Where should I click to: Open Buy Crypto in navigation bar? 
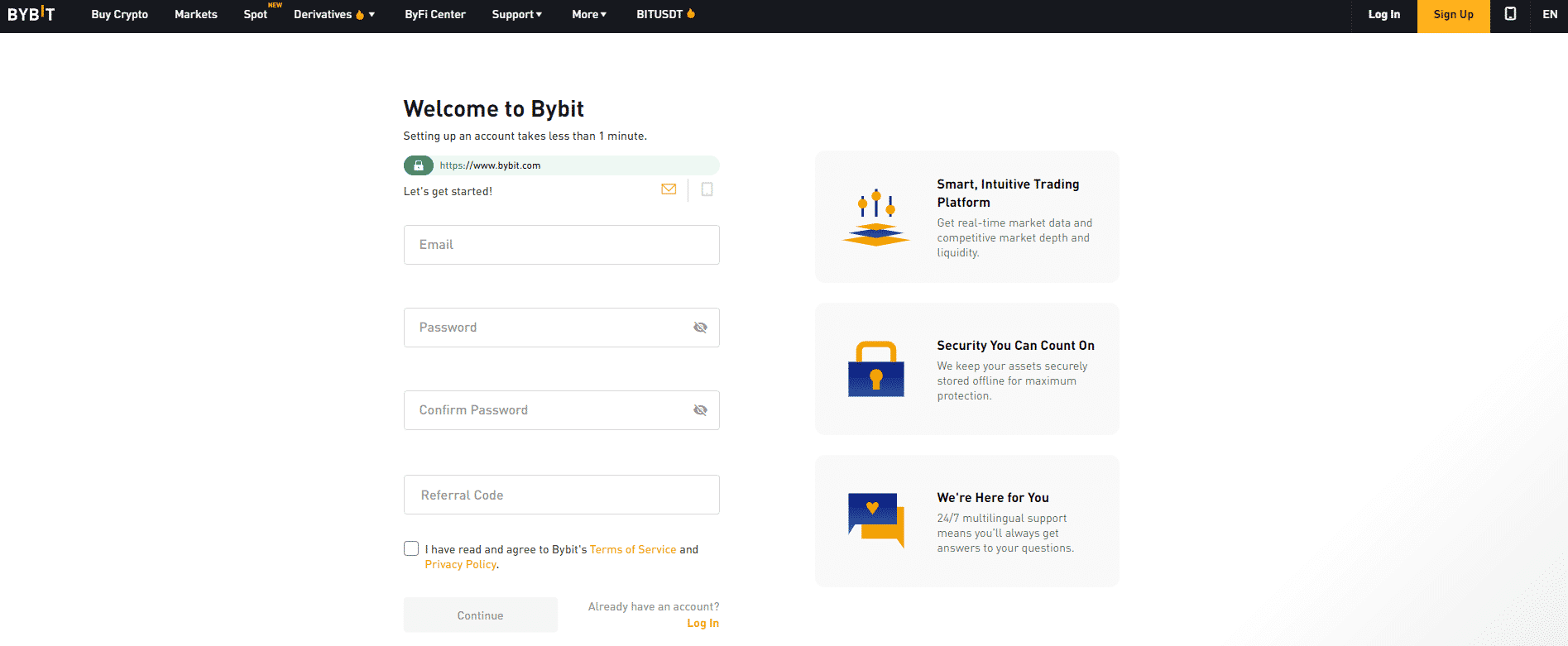tap(119, 14)
